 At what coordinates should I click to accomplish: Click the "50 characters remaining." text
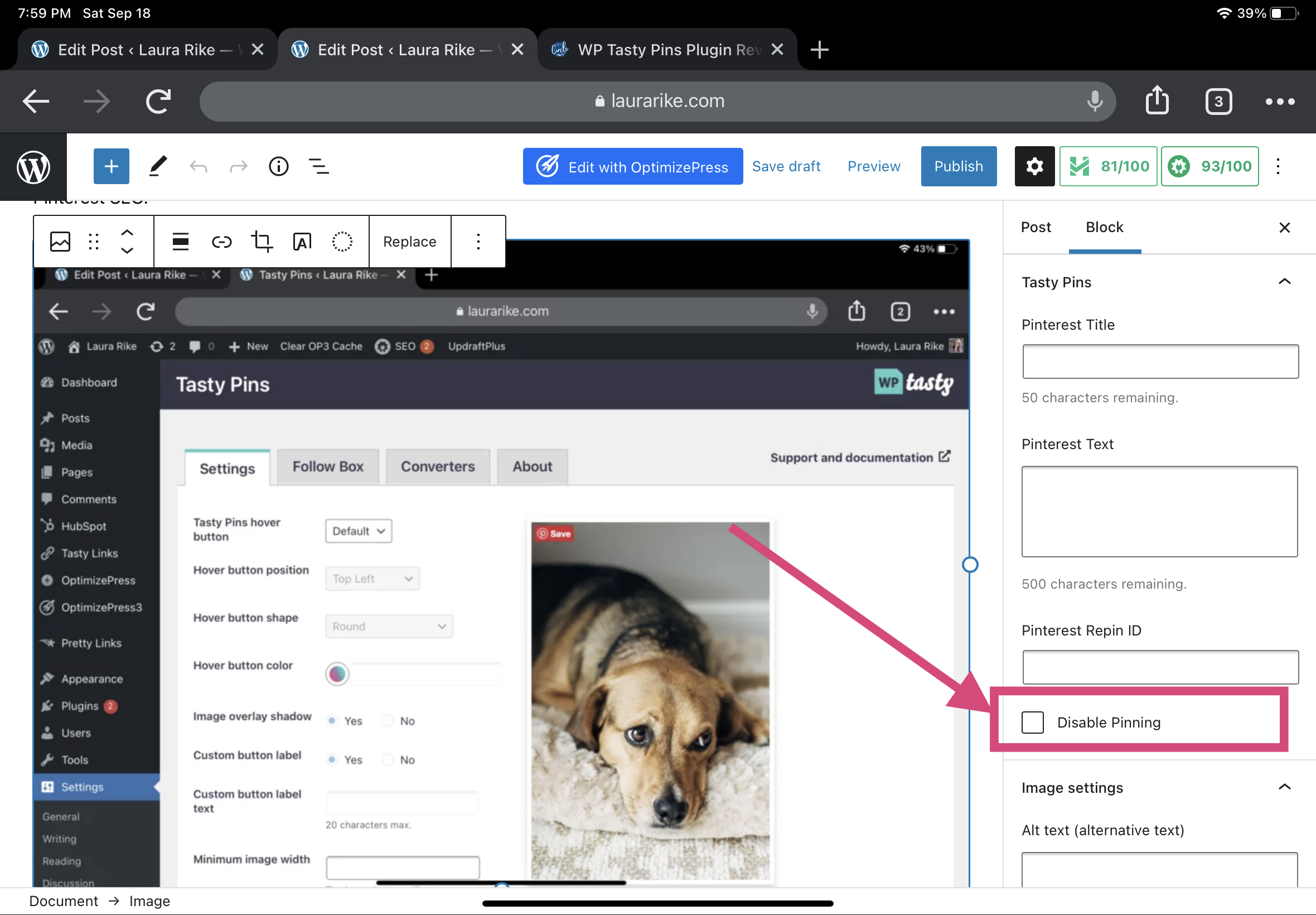point(1100,397)
